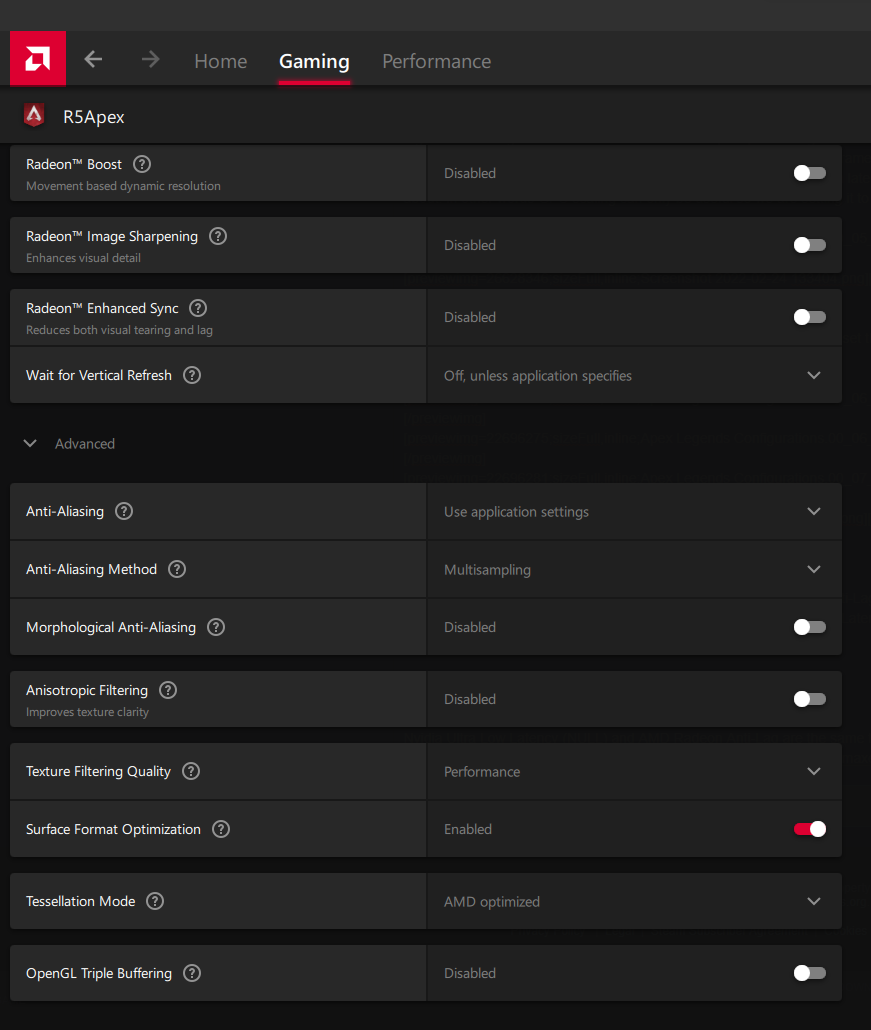Open help icon beside Anti-Aliasing Method

(177, 569)
